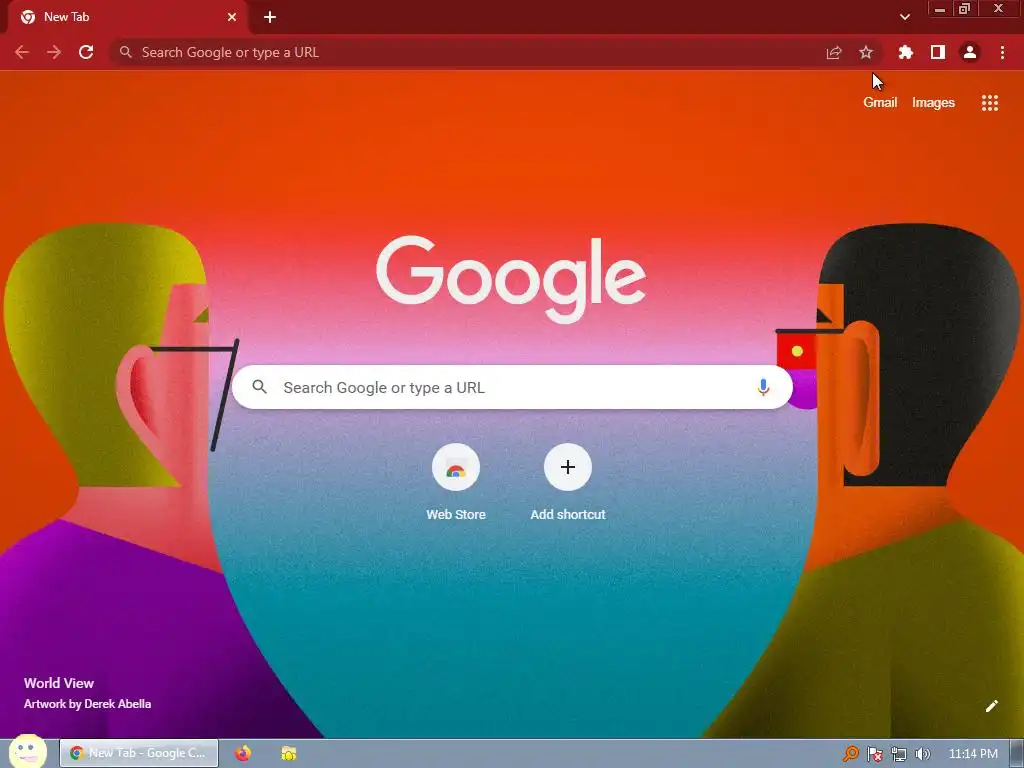Go back using the back arrow
The image size is (1024, 768).
(x=22, y=52)
